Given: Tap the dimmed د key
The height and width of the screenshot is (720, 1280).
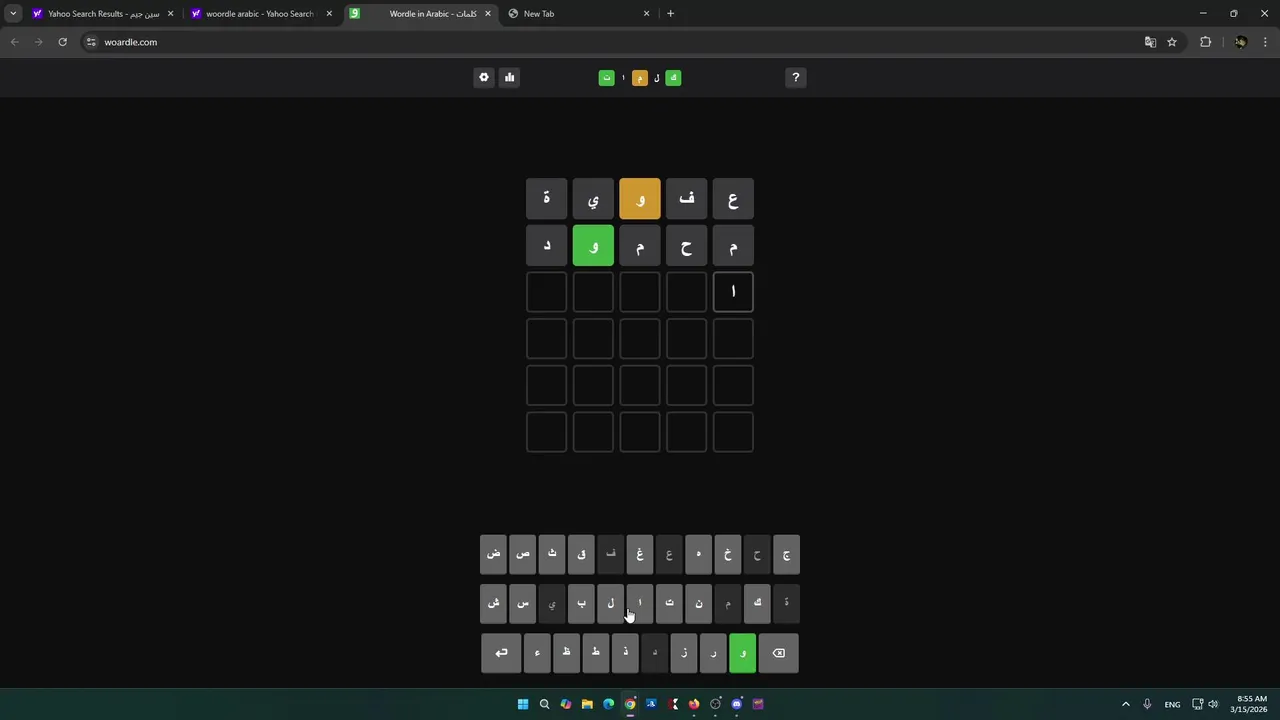Looking at the screenshot, I should 655,653.
